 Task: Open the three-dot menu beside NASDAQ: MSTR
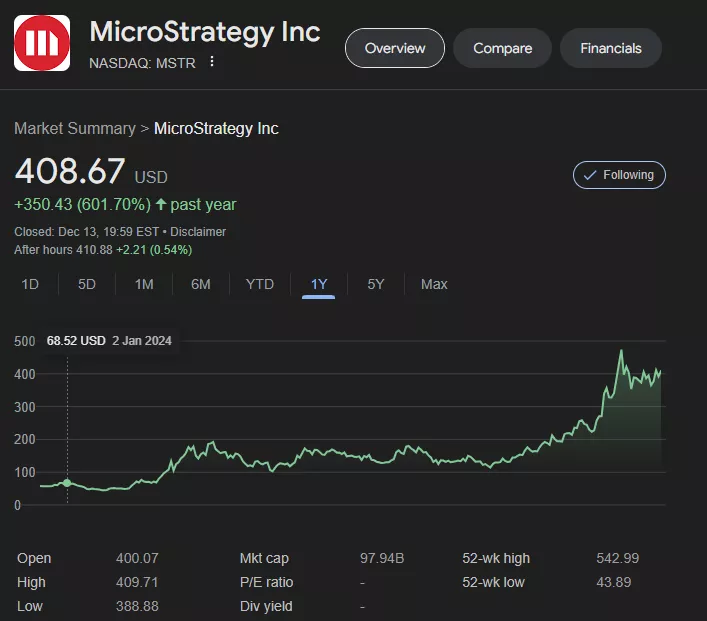tap(212, 61)
